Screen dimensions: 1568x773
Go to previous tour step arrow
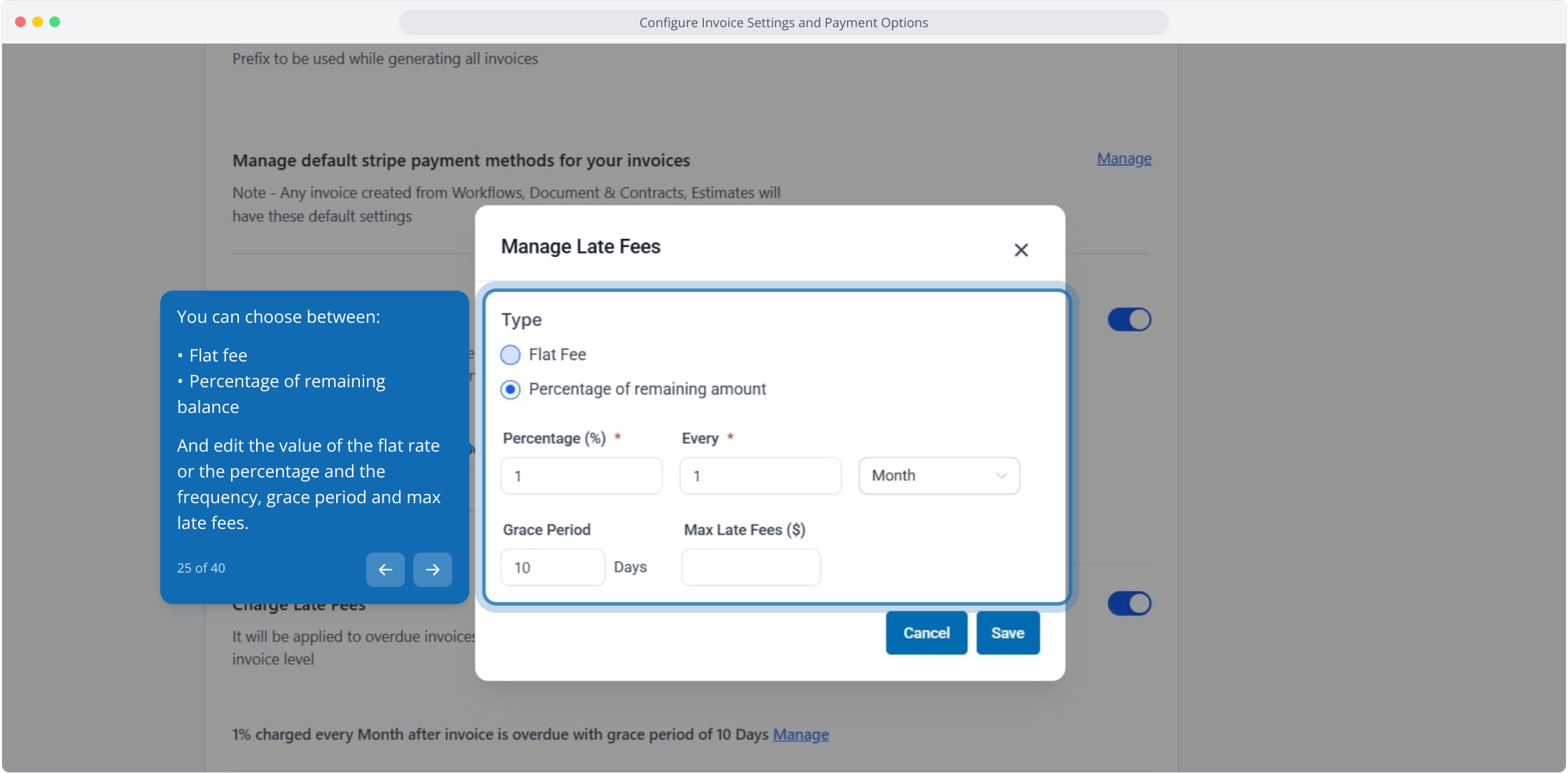click(x=385, y=570)
